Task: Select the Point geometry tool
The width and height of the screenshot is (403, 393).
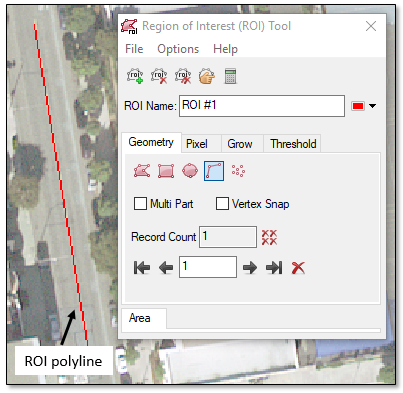Action: point(238,171)
